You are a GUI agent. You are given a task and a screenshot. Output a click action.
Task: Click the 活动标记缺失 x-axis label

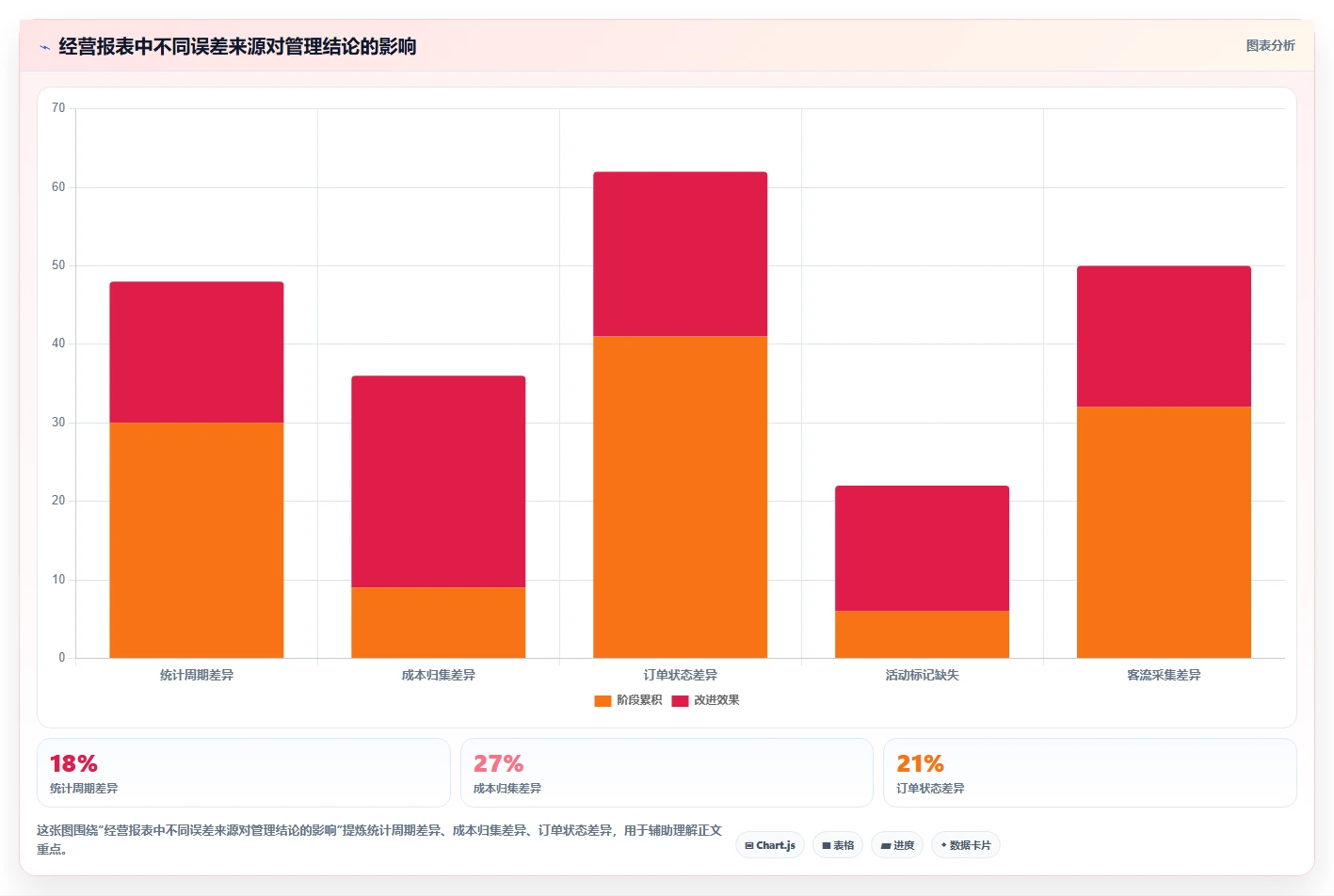(923, 675)
